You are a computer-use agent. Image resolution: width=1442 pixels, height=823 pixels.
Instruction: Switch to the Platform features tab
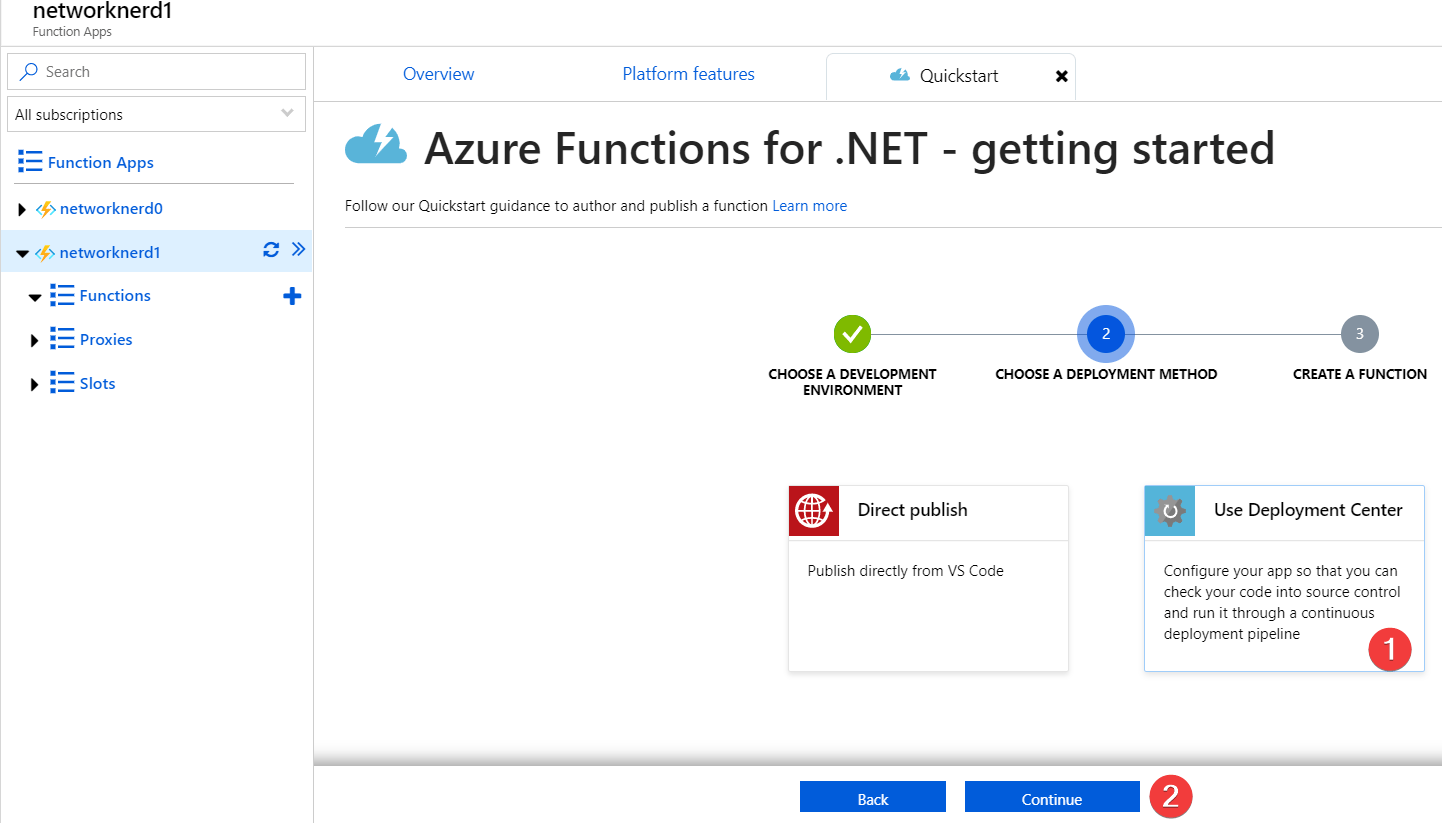coord(688,74)
